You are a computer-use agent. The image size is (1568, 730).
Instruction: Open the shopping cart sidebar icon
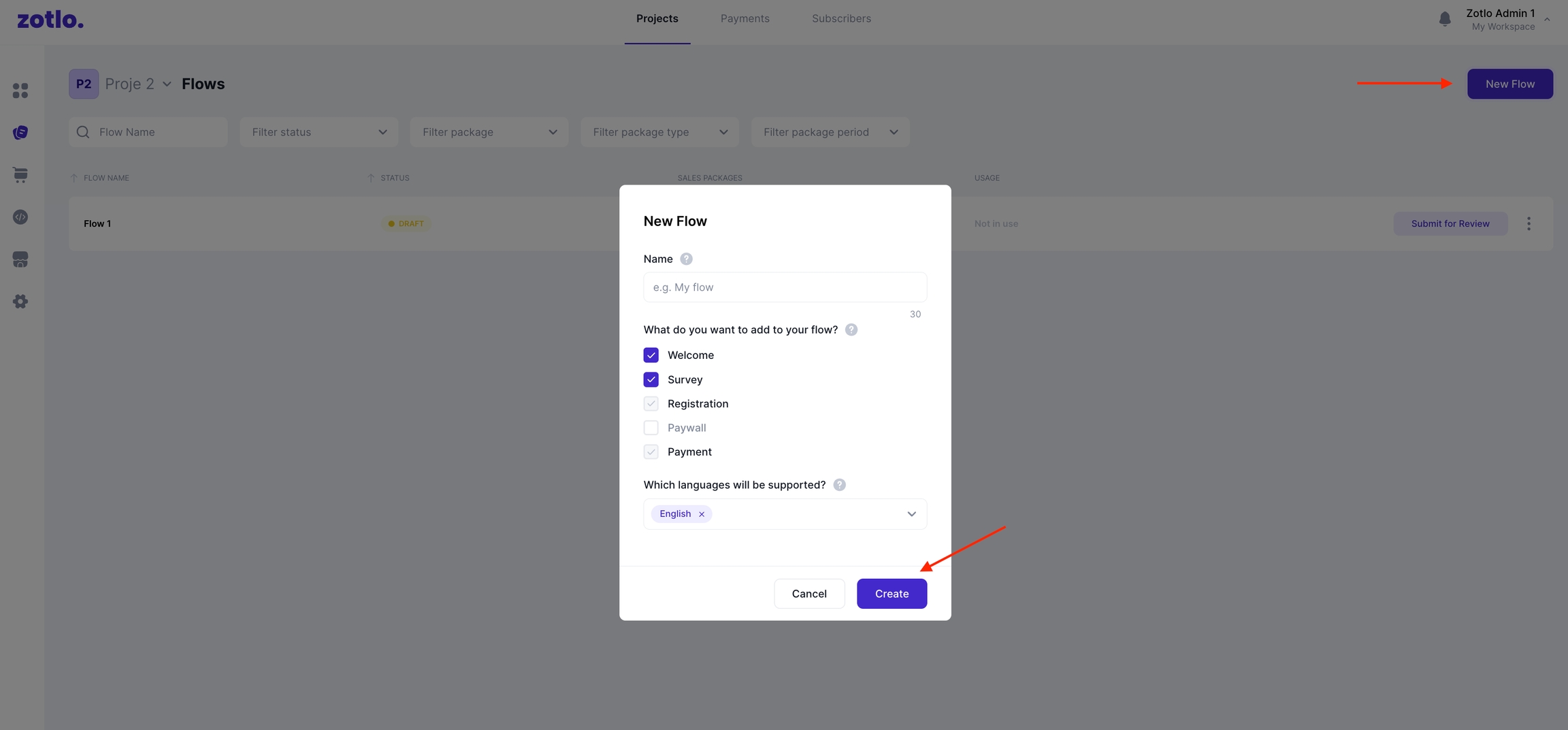tap(20, 175)
